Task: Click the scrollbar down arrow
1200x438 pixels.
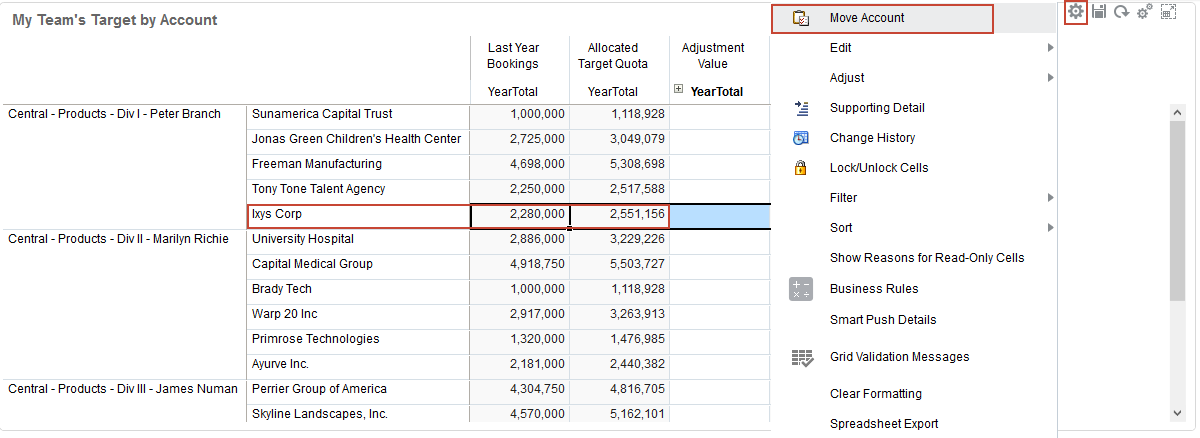Action: pos(1177,412)
